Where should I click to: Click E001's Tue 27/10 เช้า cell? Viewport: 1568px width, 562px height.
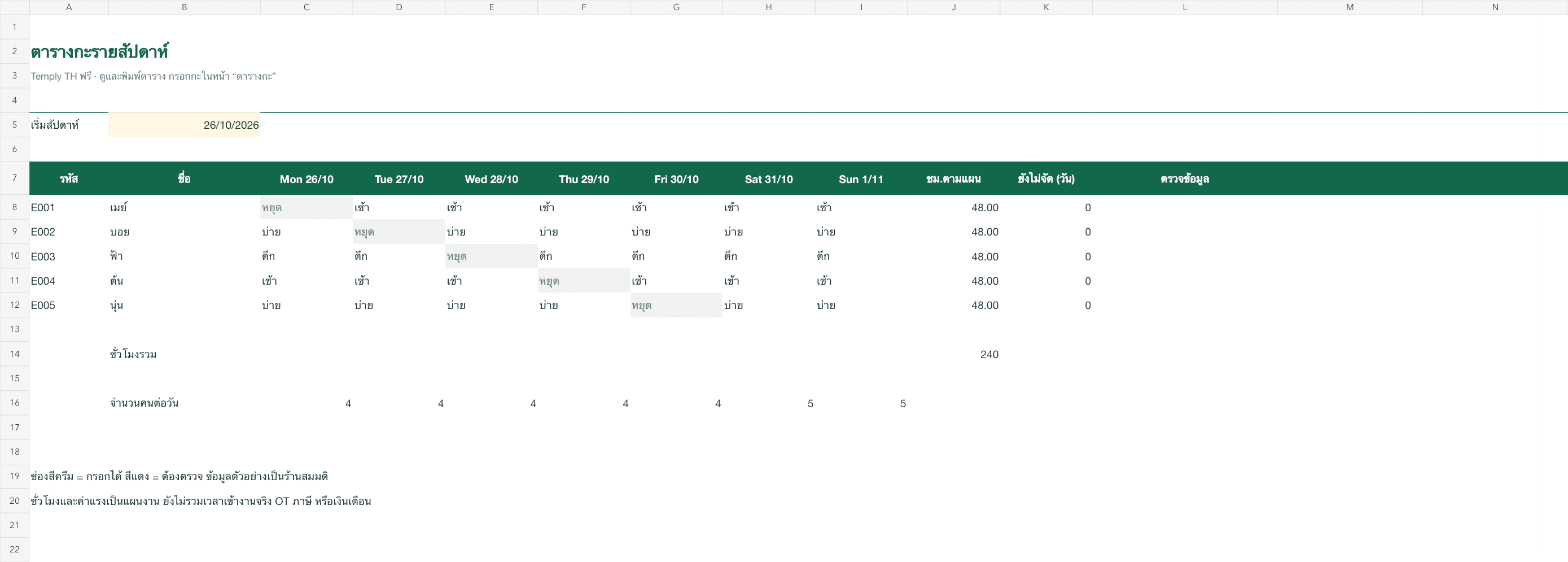[x=398, y=208]
